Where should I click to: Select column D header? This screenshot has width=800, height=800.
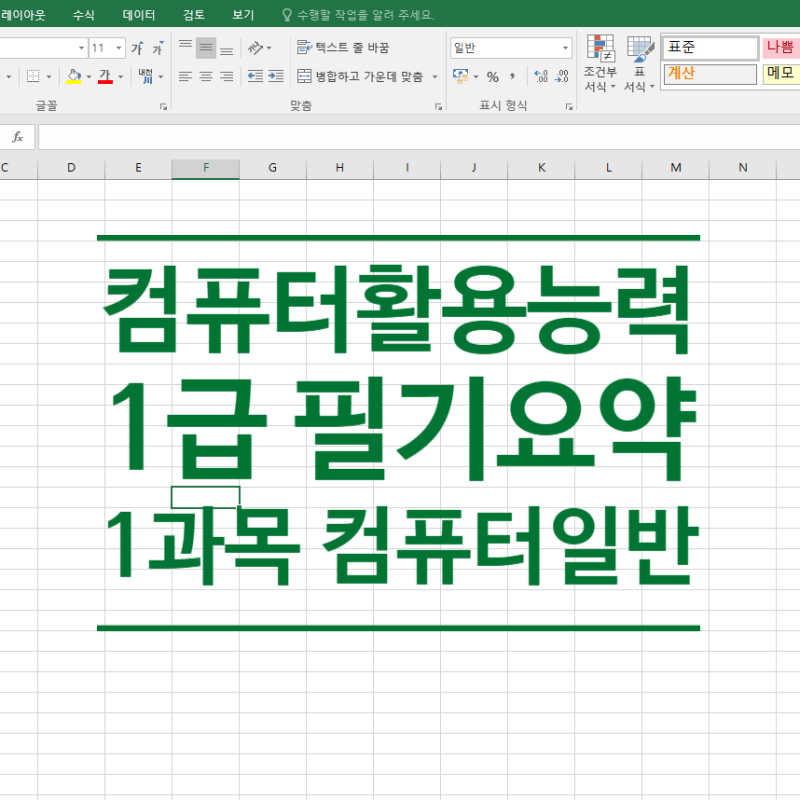(x=71, y=168)
